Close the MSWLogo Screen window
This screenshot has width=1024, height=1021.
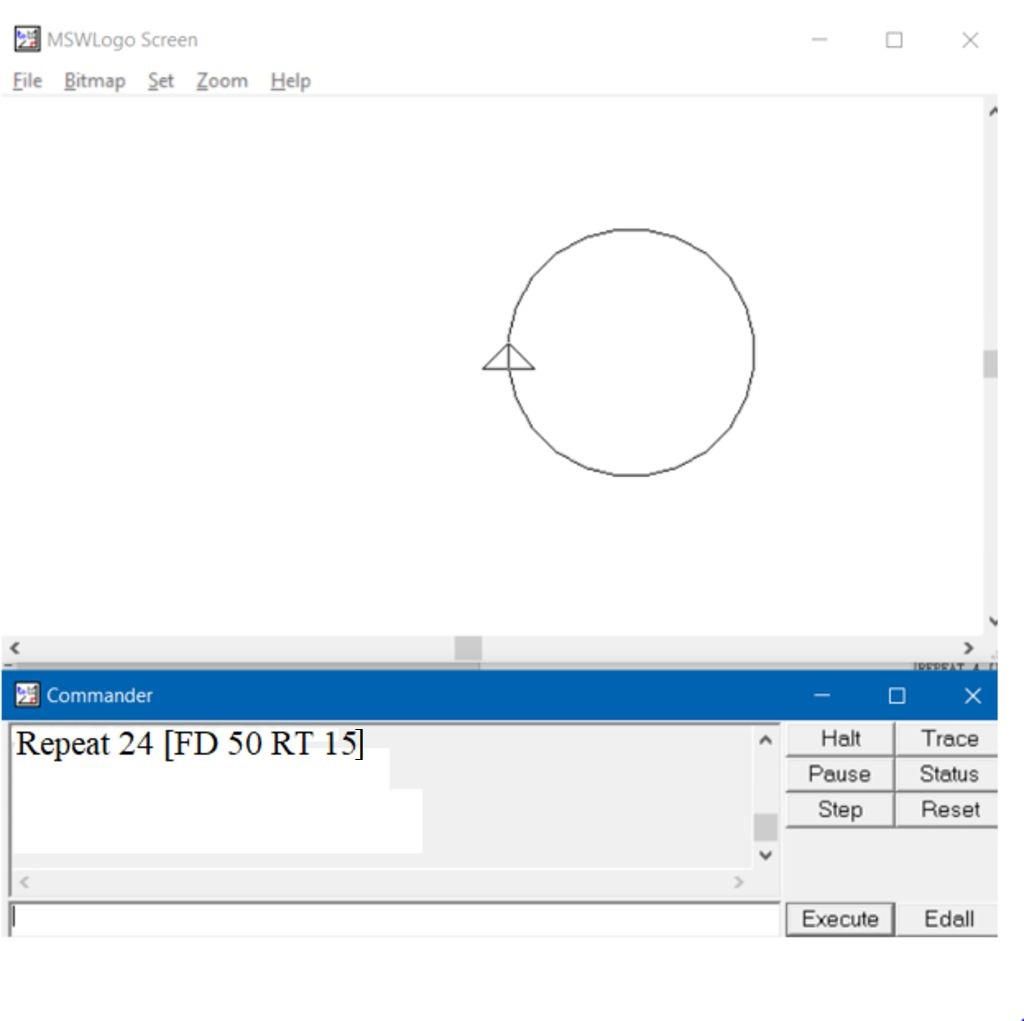pos(970,40)
